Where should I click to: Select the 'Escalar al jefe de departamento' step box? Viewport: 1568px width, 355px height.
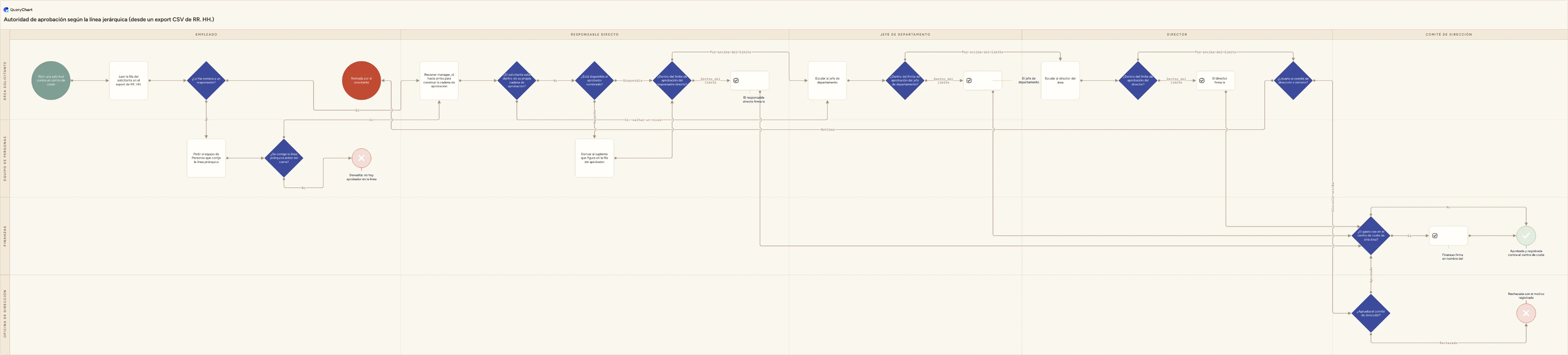point(827,81)
